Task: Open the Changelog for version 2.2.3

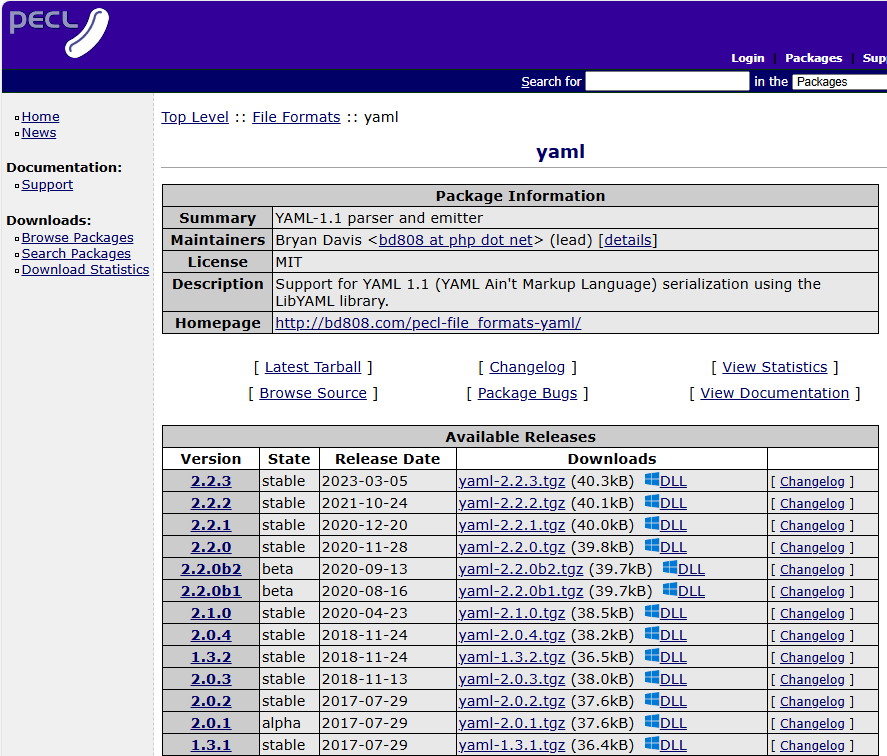Action: [812, 482]
